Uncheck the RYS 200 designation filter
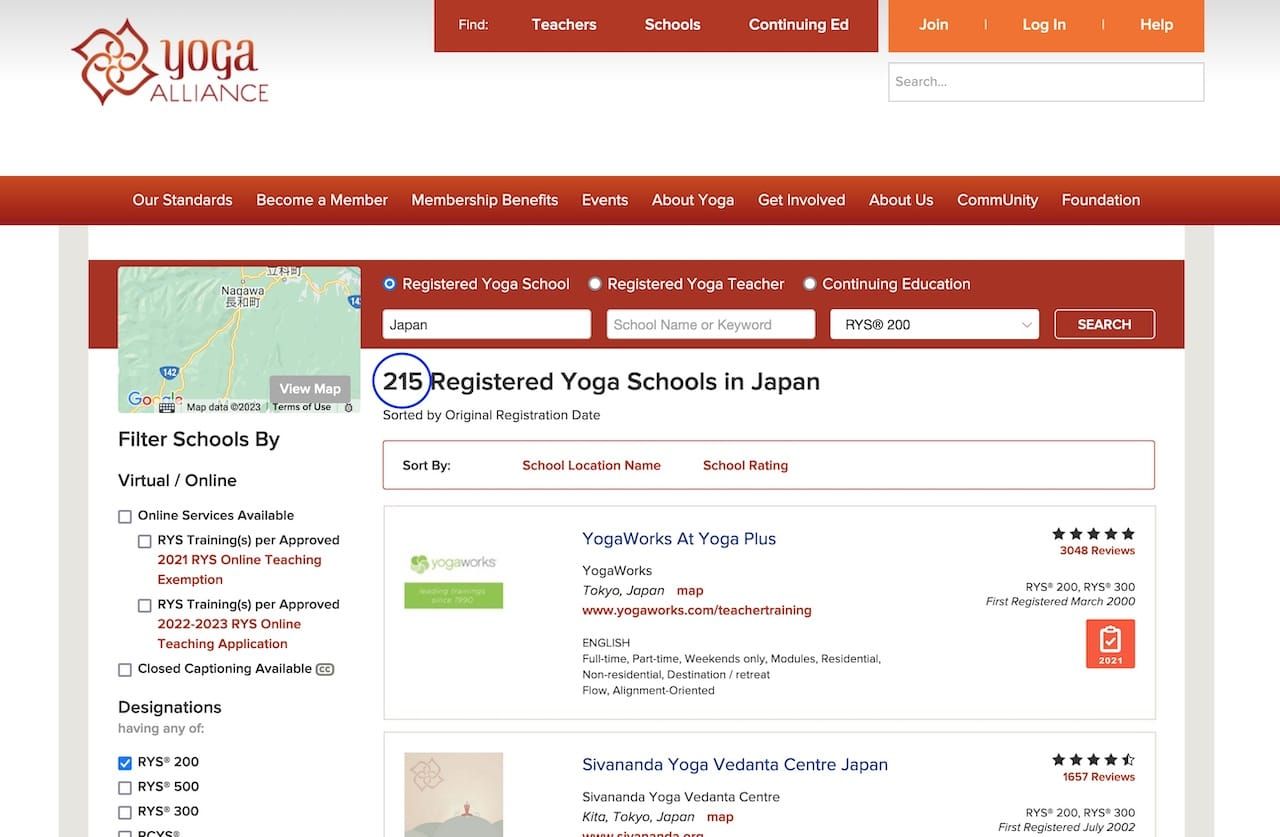This screenshot has height=837, width=1280. [124, 762]
